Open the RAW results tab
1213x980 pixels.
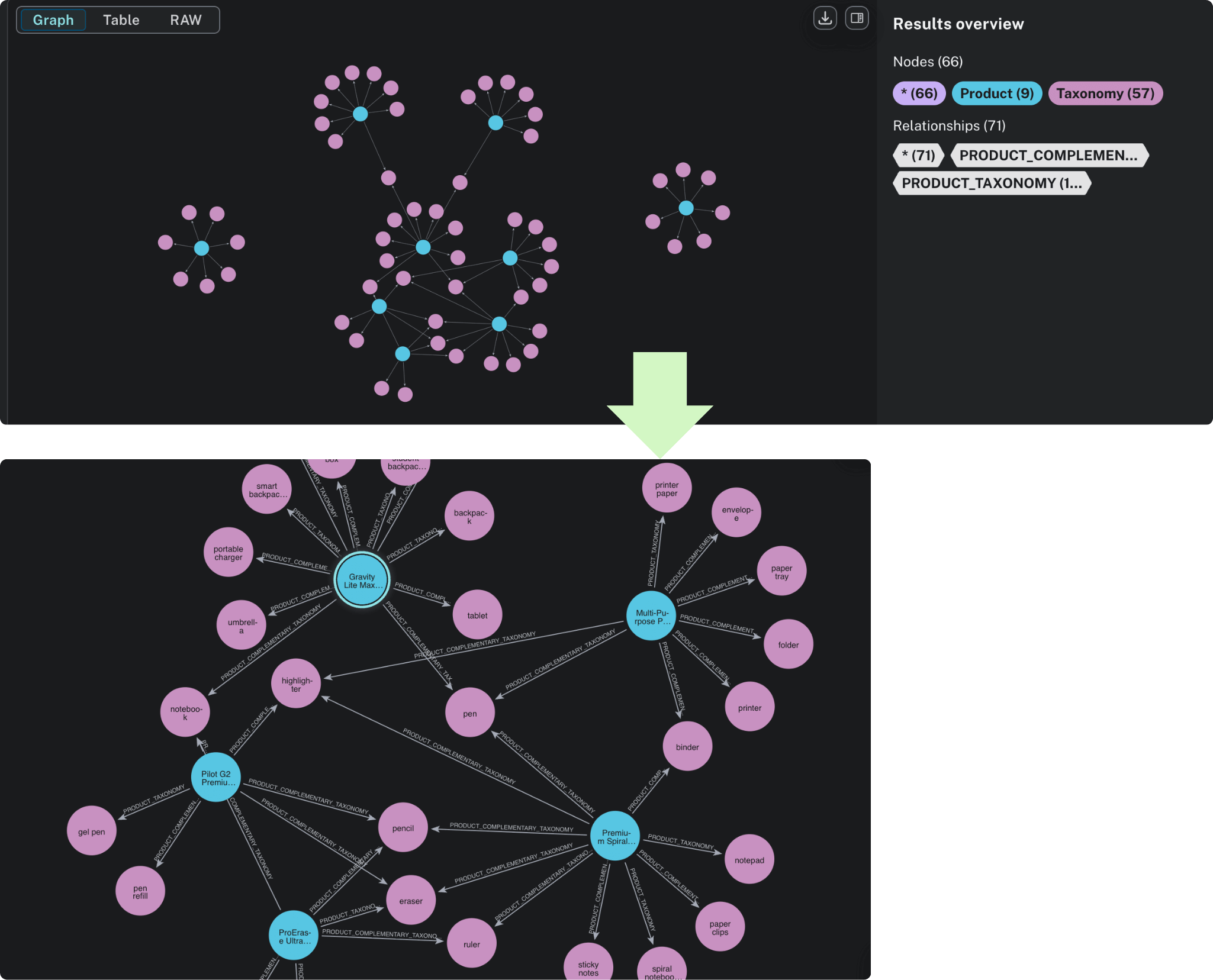[186, 20]
